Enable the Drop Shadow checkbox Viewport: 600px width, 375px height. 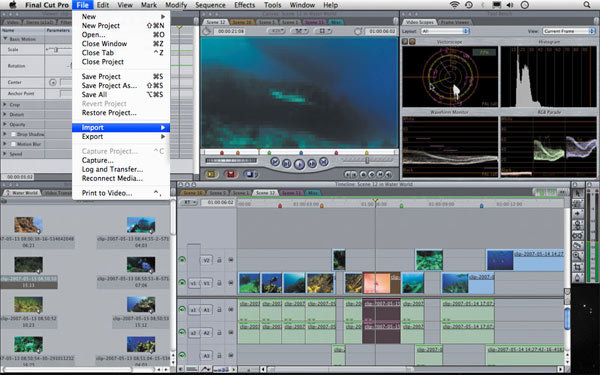(13, 134)
